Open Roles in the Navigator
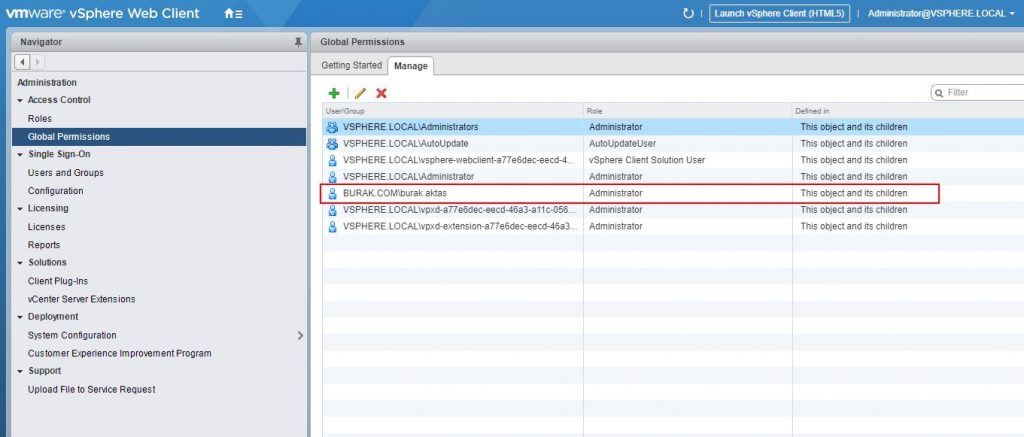The width and height of the screenshot is (1024, 437). [x=40, y=118]
